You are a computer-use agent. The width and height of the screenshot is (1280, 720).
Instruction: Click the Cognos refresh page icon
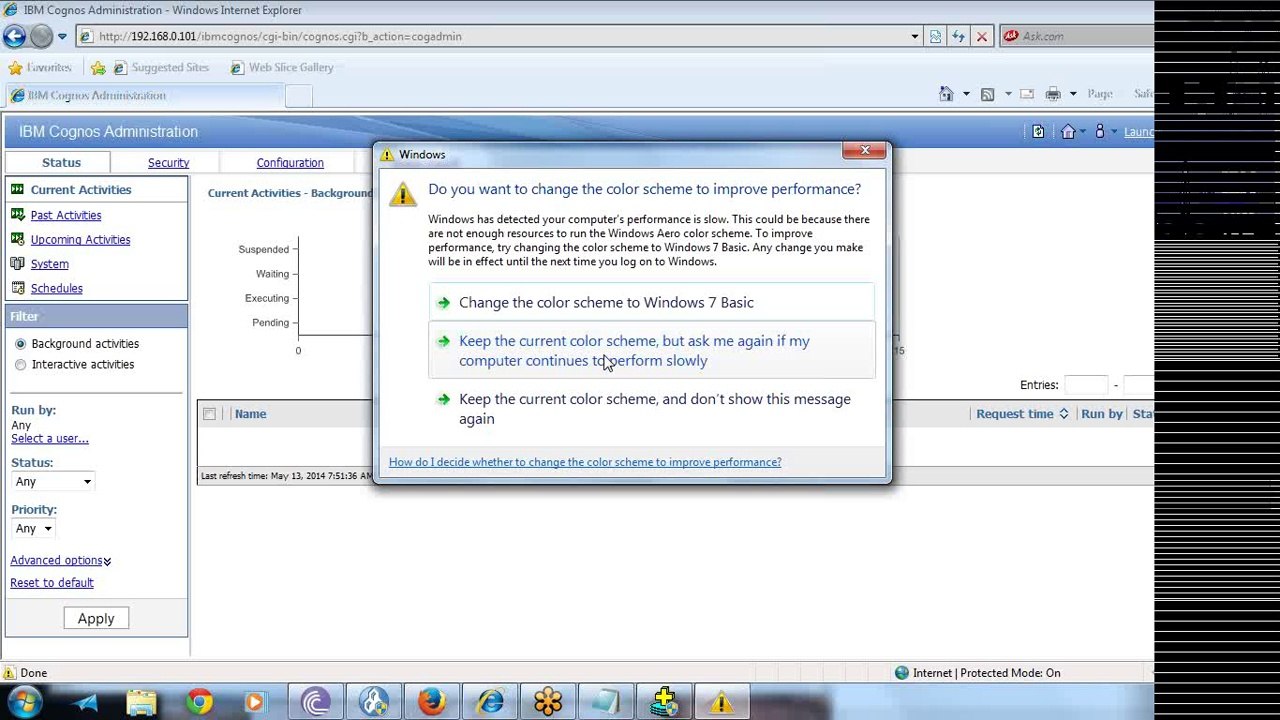1038,132
